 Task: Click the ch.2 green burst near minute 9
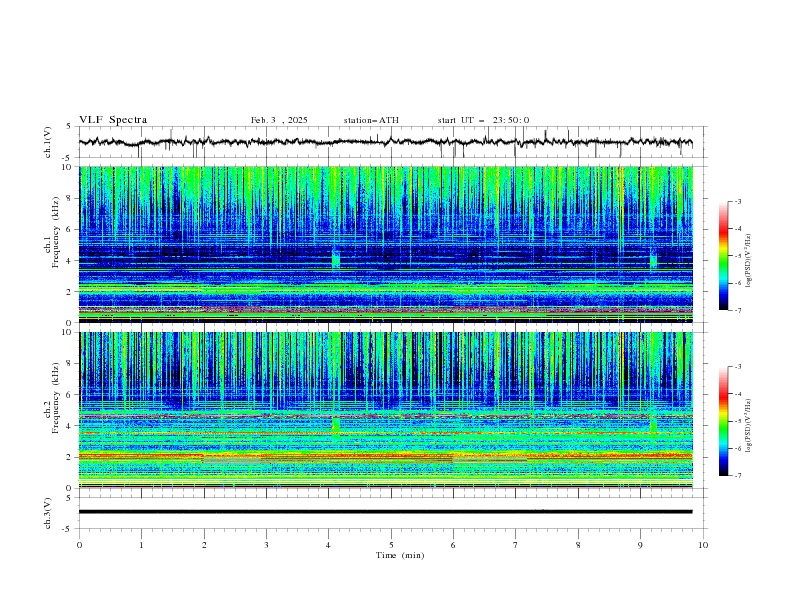[653, 424]
